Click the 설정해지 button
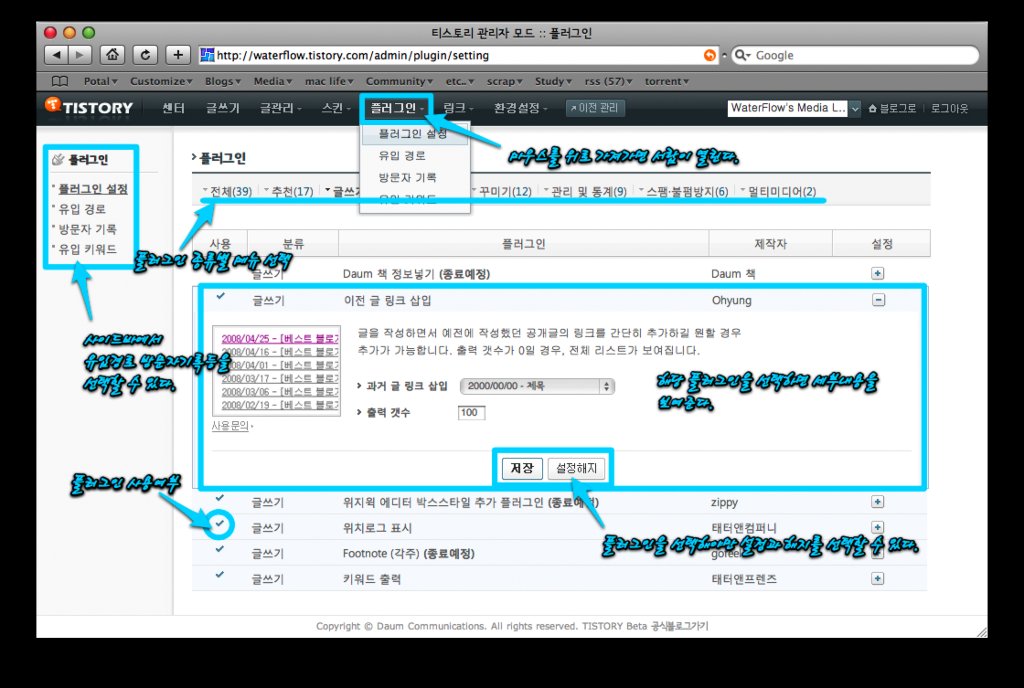The width and height of the screenshot is (1024, 688). pyautogui.click(x=577, y=468)
